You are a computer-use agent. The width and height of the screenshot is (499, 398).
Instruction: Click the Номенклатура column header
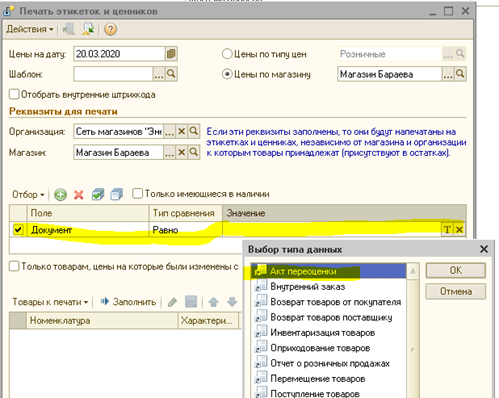coord(102,321)
